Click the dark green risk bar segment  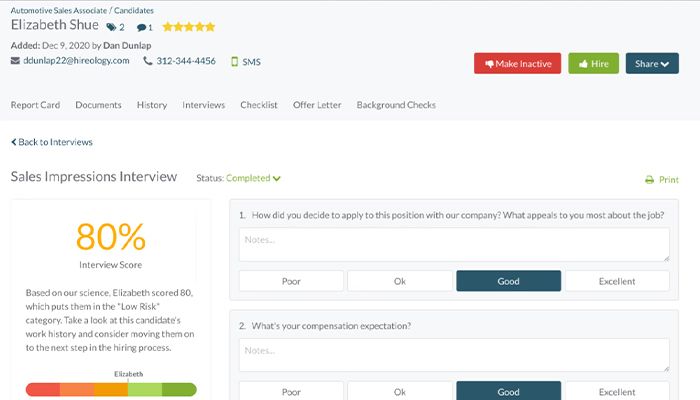[x=179, y=389]
